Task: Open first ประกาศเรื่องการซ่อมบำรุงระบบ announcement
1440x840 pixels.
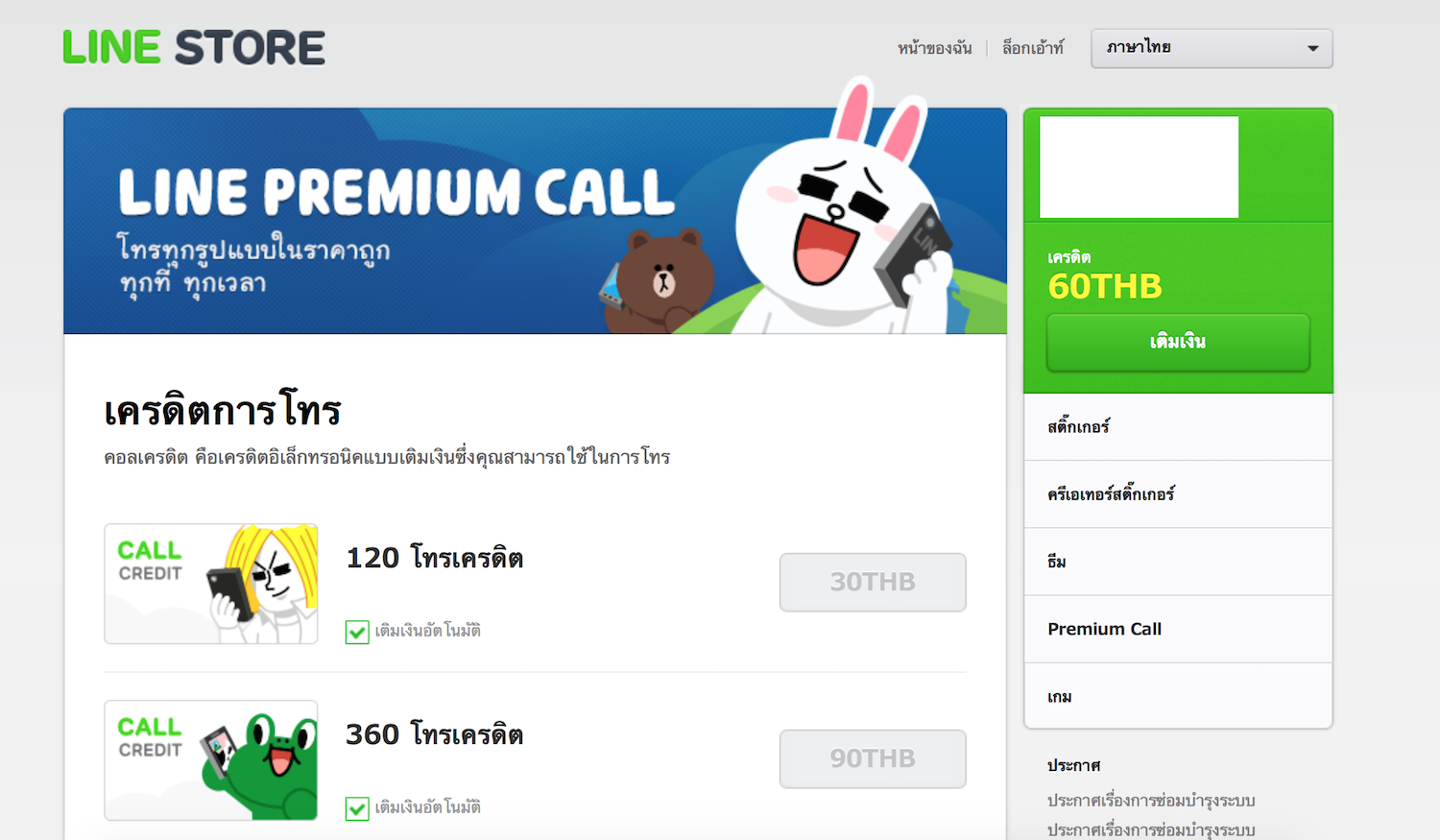Action: pyautogui.click(x=1151, y=801)
